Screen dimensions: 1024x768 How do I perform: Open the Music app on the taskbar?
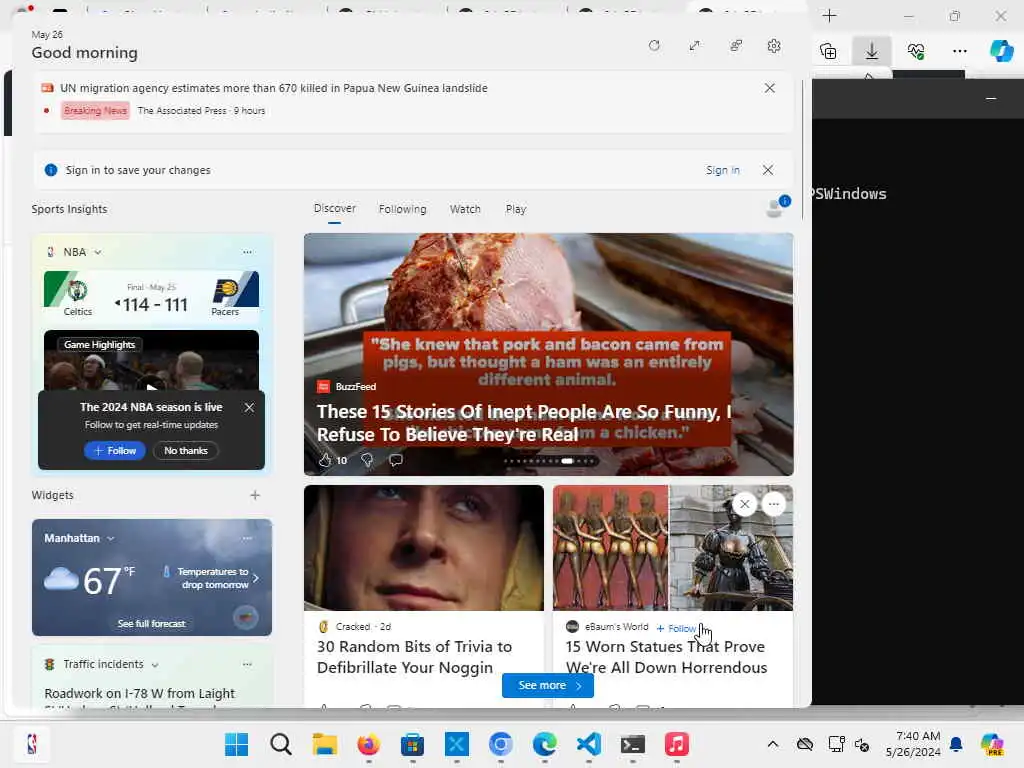pos(677,744)
